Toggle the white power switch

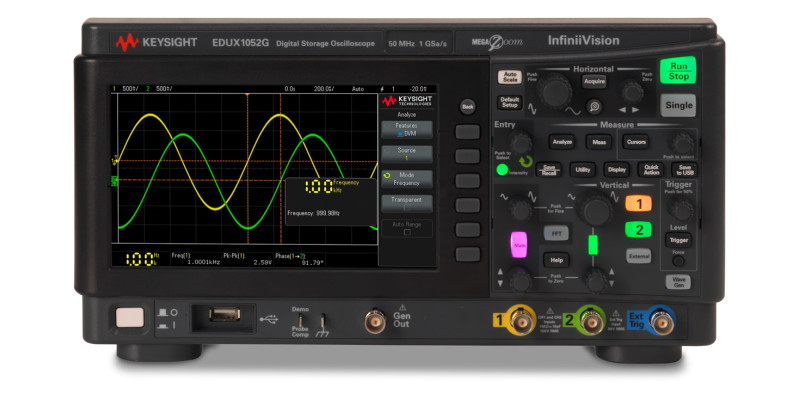tap(130, 317)
